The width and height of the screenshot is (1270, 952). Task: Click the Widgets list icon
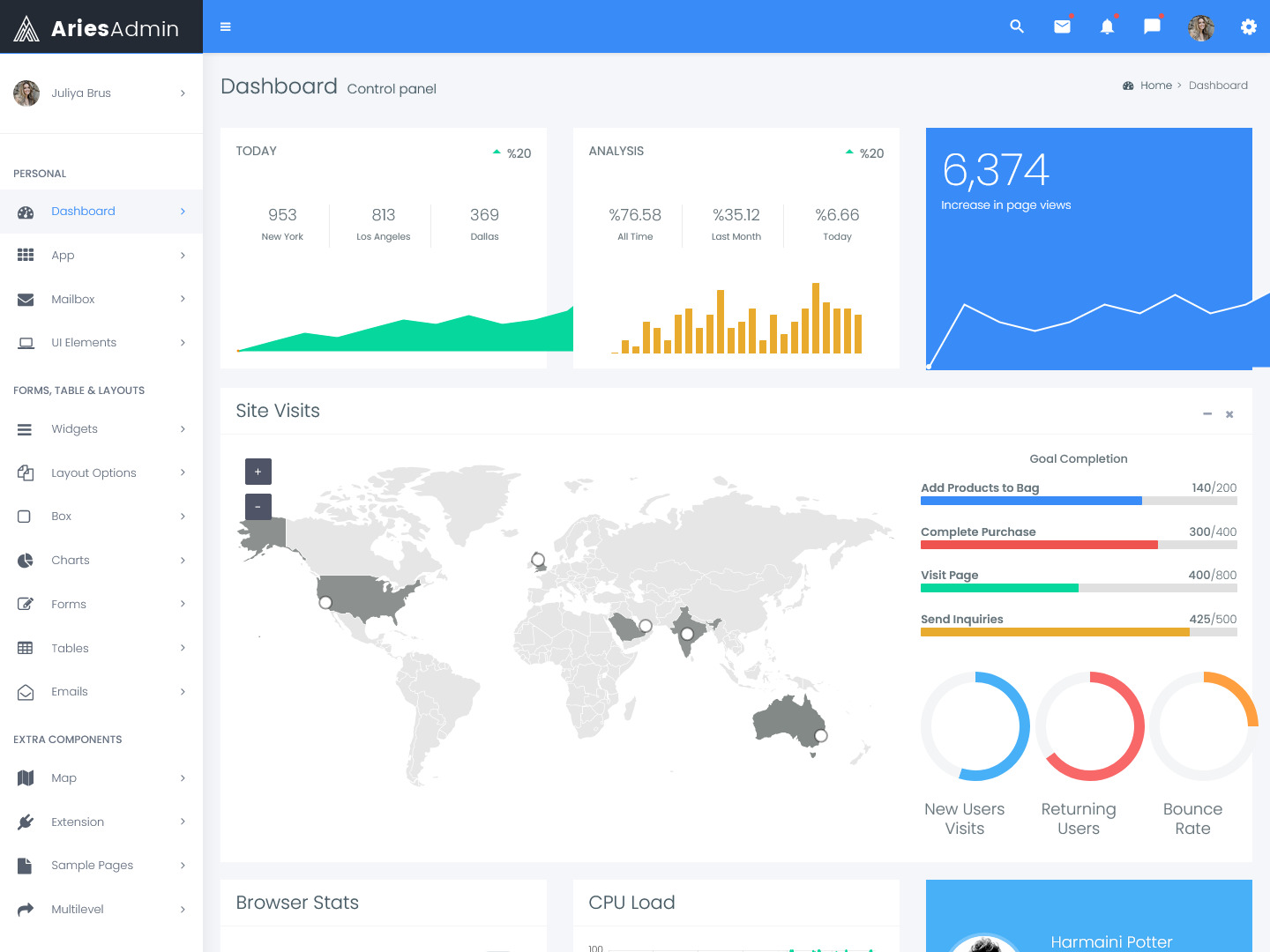coord(25,429)
